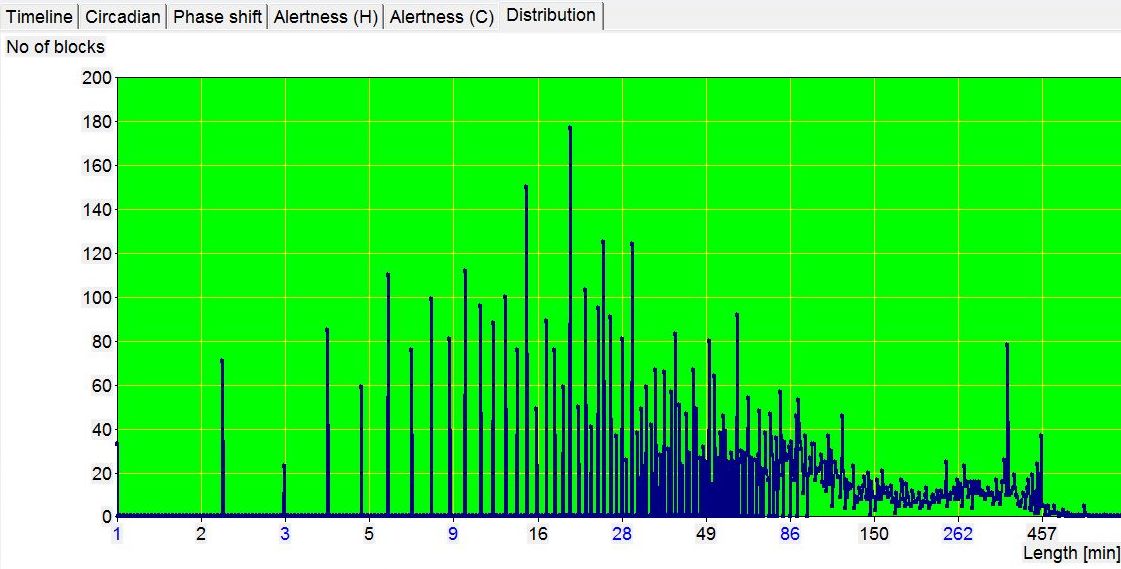Click the isolated tall spike left of 457
The height and width of the screenshot is (569, 1121).
(x=1007, y=345)
